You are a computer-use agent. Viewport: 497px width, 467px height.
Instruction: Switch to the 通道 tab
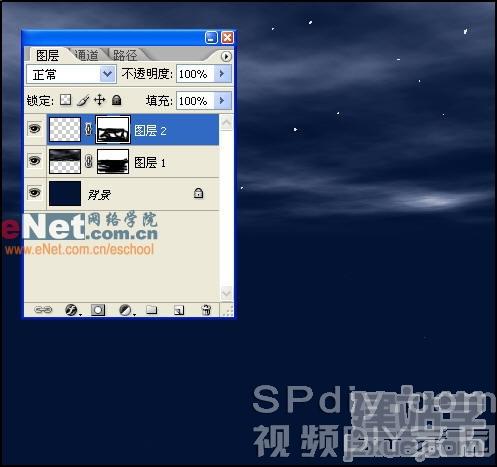point(86,55)
